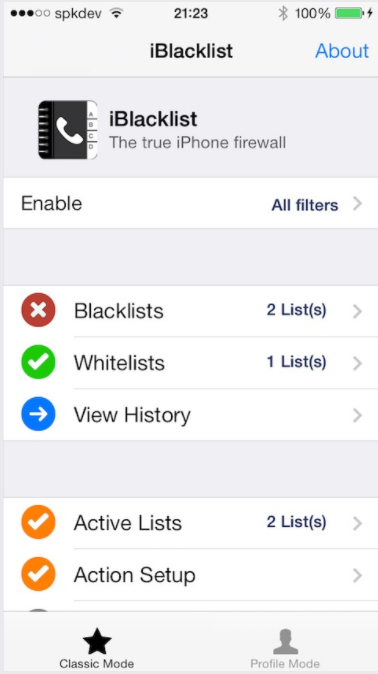Viewport: 378px width, 674px height.
Task: Open the Action Setup row
Action: click(x=189, y=575)
